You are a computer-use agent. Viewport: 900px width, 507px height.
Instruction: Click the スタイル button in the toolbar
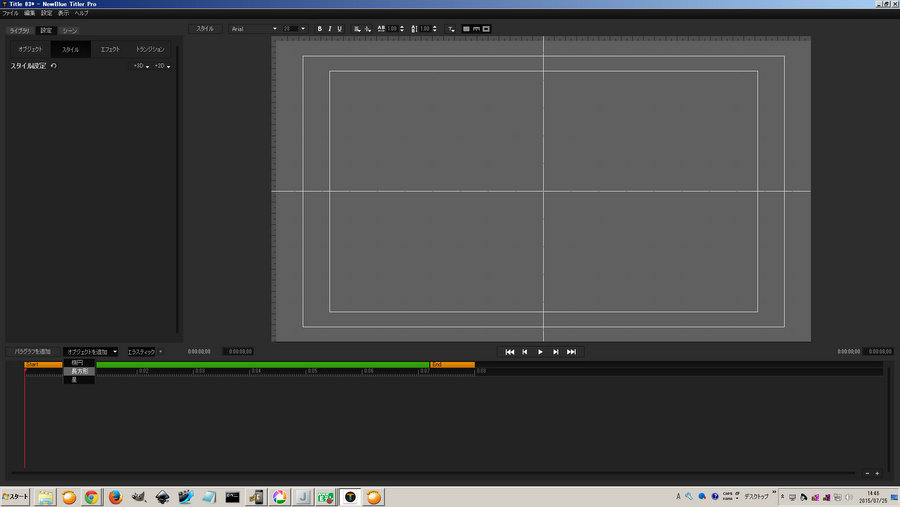pos(205,29)
